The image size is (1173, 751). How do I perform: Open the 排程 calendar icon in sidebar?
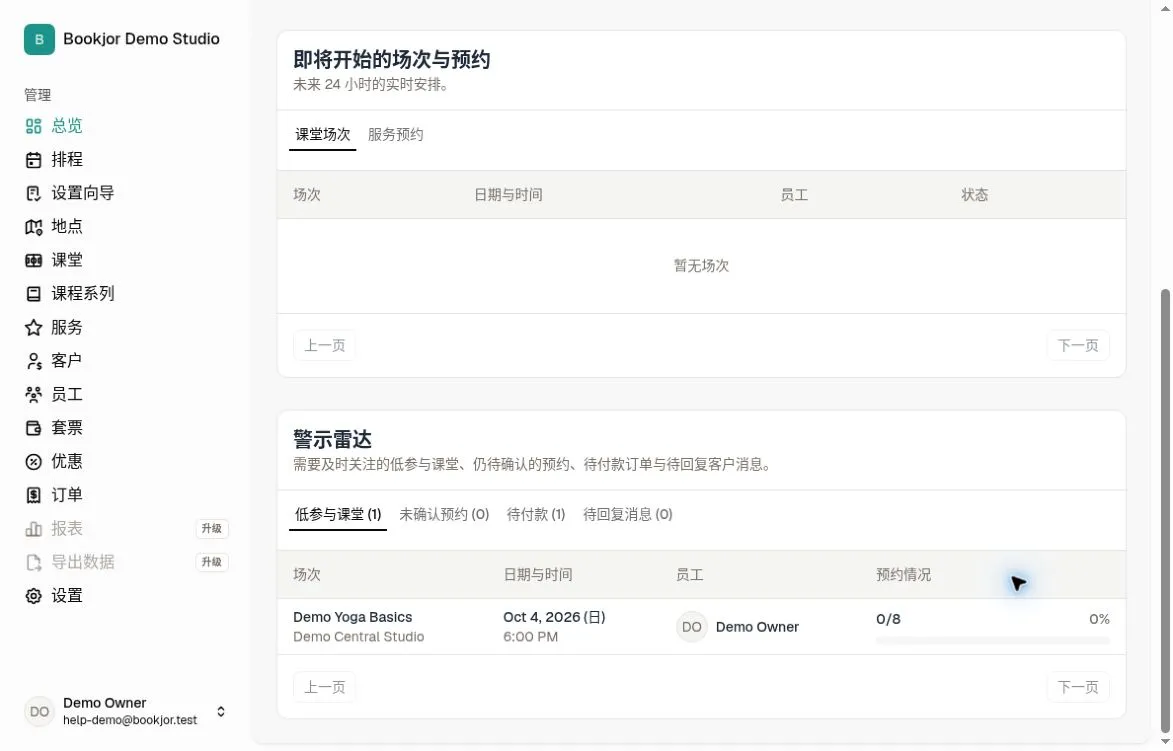tap(34, 160)
